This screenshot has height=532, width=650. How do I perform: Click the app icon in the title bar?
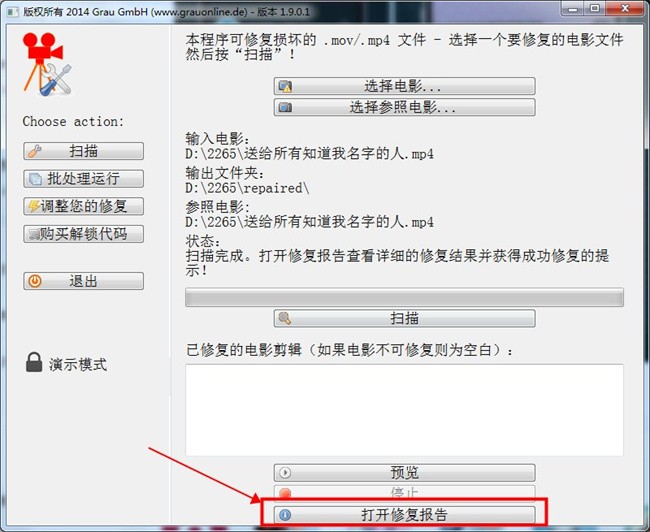(x=13, y=11)
